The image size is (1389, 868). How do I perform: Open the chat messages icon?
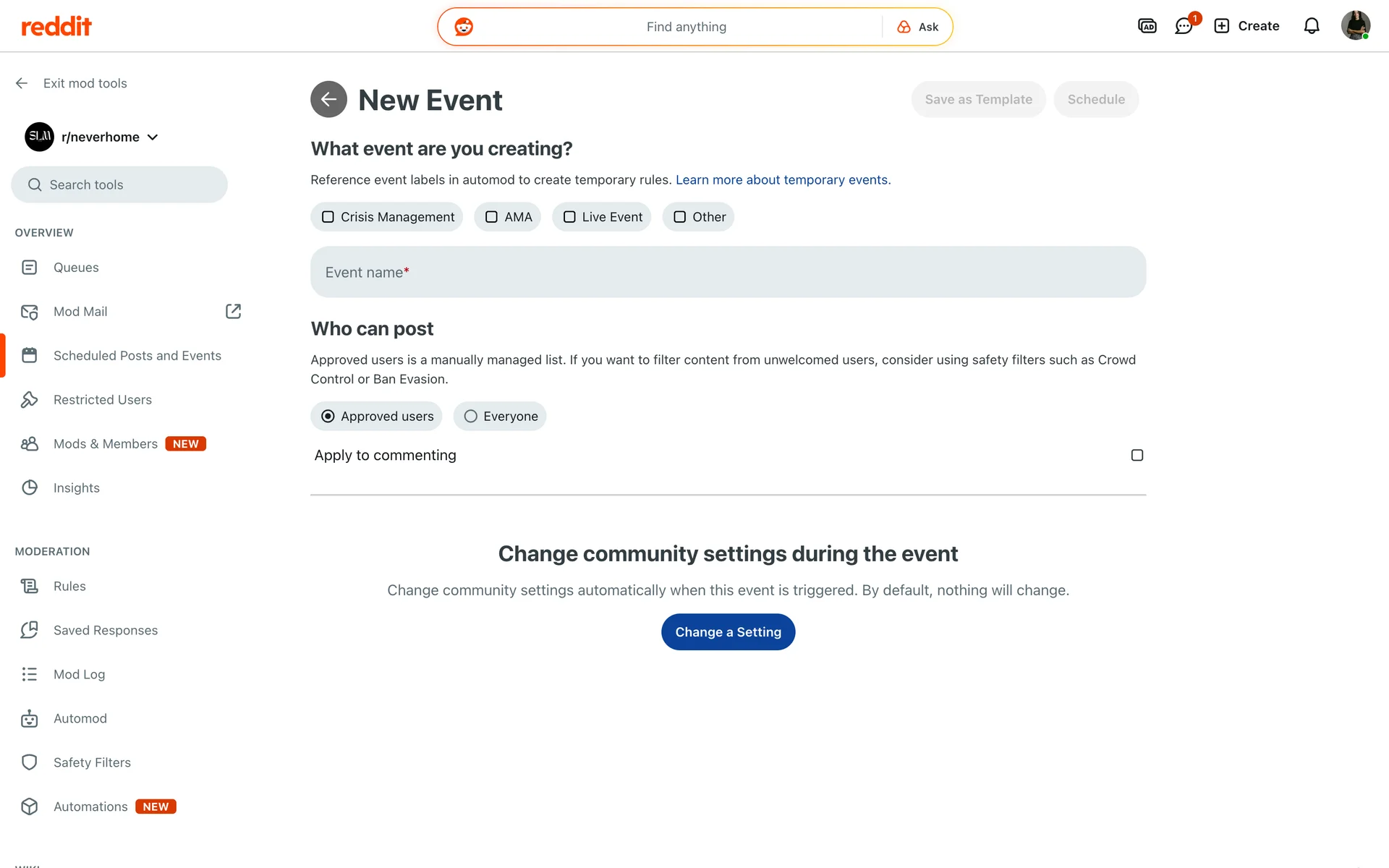point(1184,27)
